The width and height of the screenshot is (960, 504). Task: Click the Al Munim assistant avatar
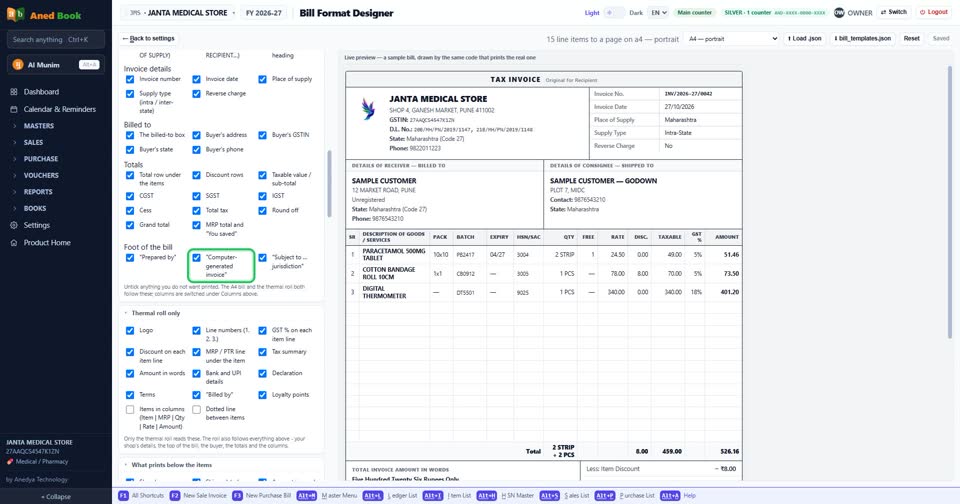point(18,64)
